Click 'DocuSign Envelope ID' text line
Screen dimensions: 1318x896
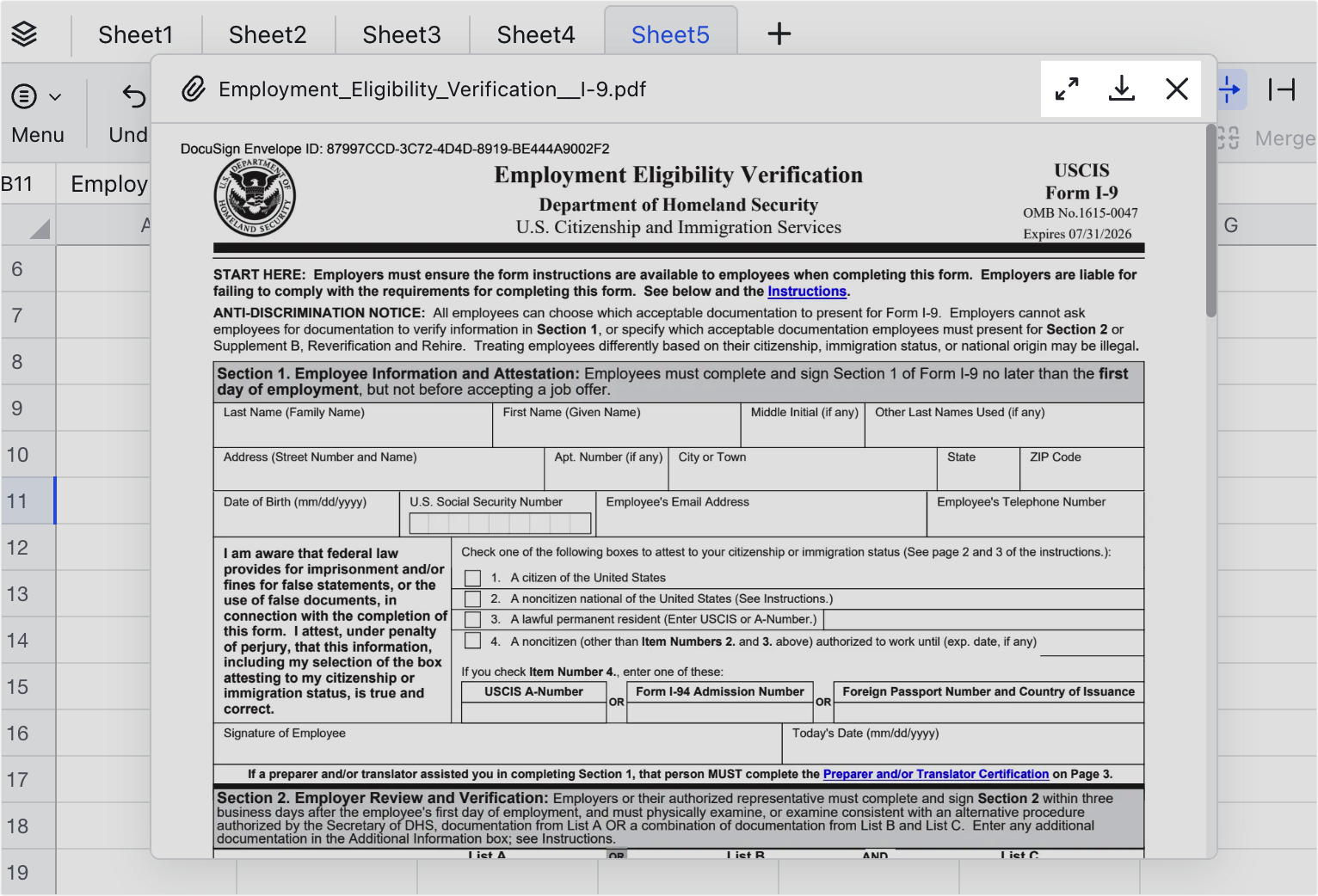(395, 149)
